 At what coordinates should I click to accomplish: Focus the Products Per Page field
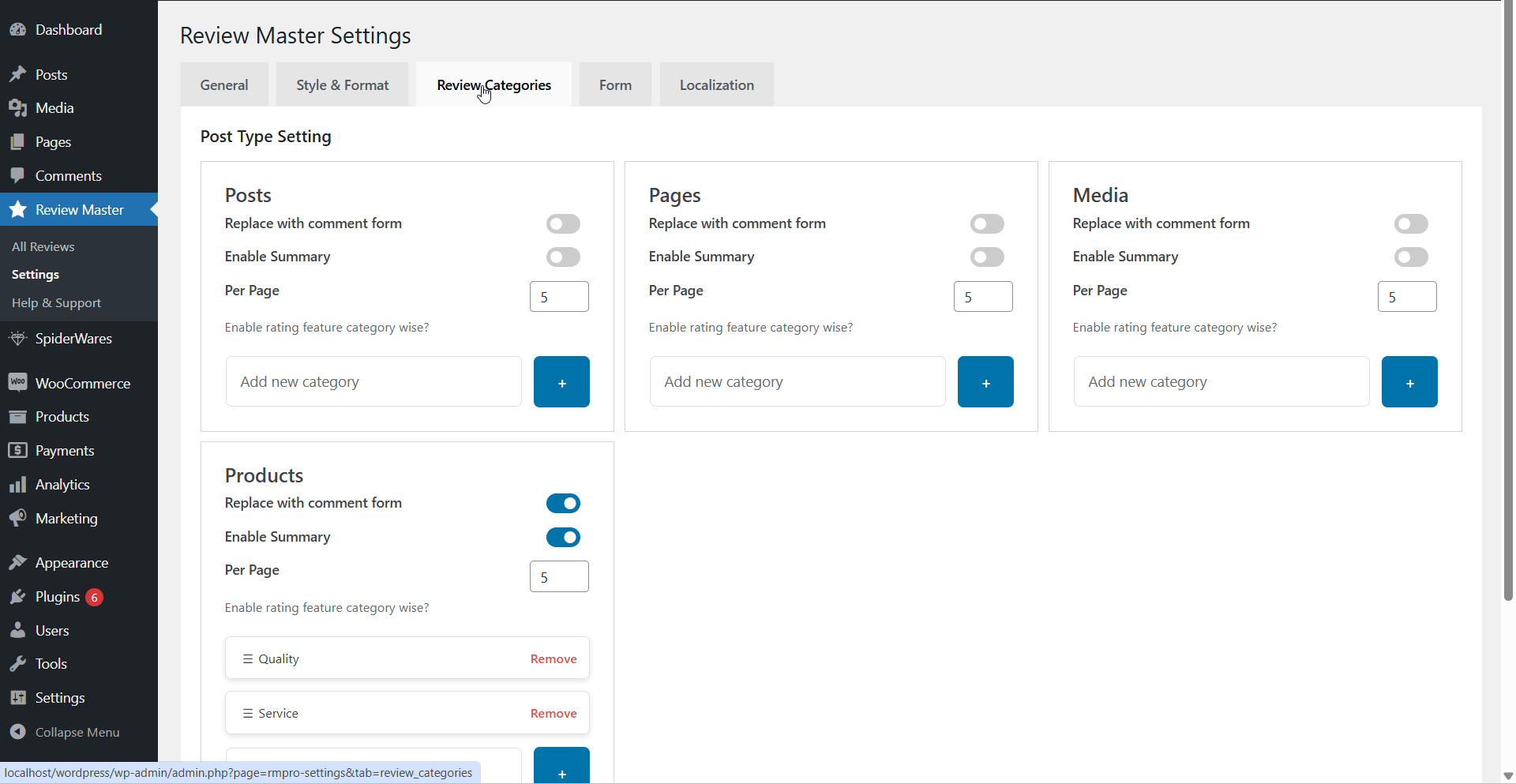pyautogui.click(x=559, y=576)
